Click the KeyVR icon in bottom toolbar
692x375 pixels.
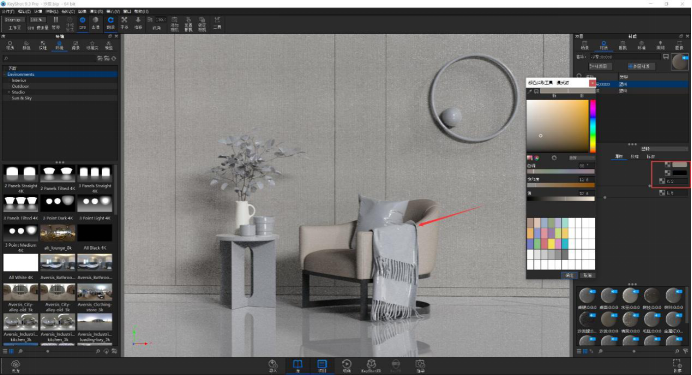pos(396,366)
